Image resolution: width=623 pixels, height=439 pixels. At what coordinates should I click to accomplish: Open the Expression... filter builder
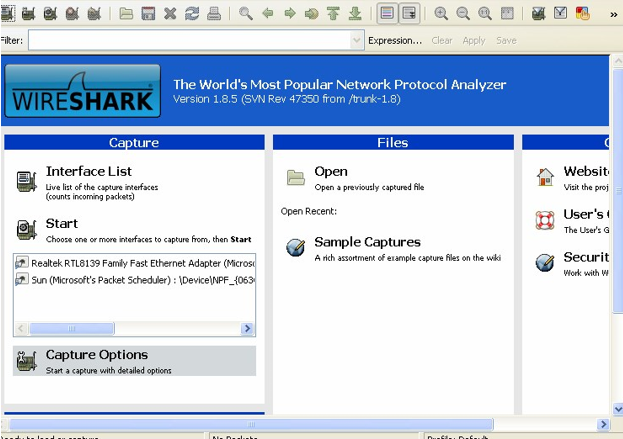[x=395, y=41]
